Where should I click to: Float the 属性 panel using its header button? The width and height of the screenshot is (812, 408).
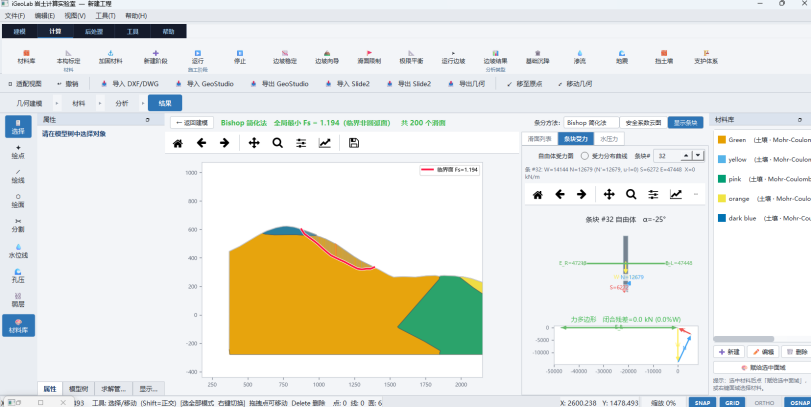point(148,120)
